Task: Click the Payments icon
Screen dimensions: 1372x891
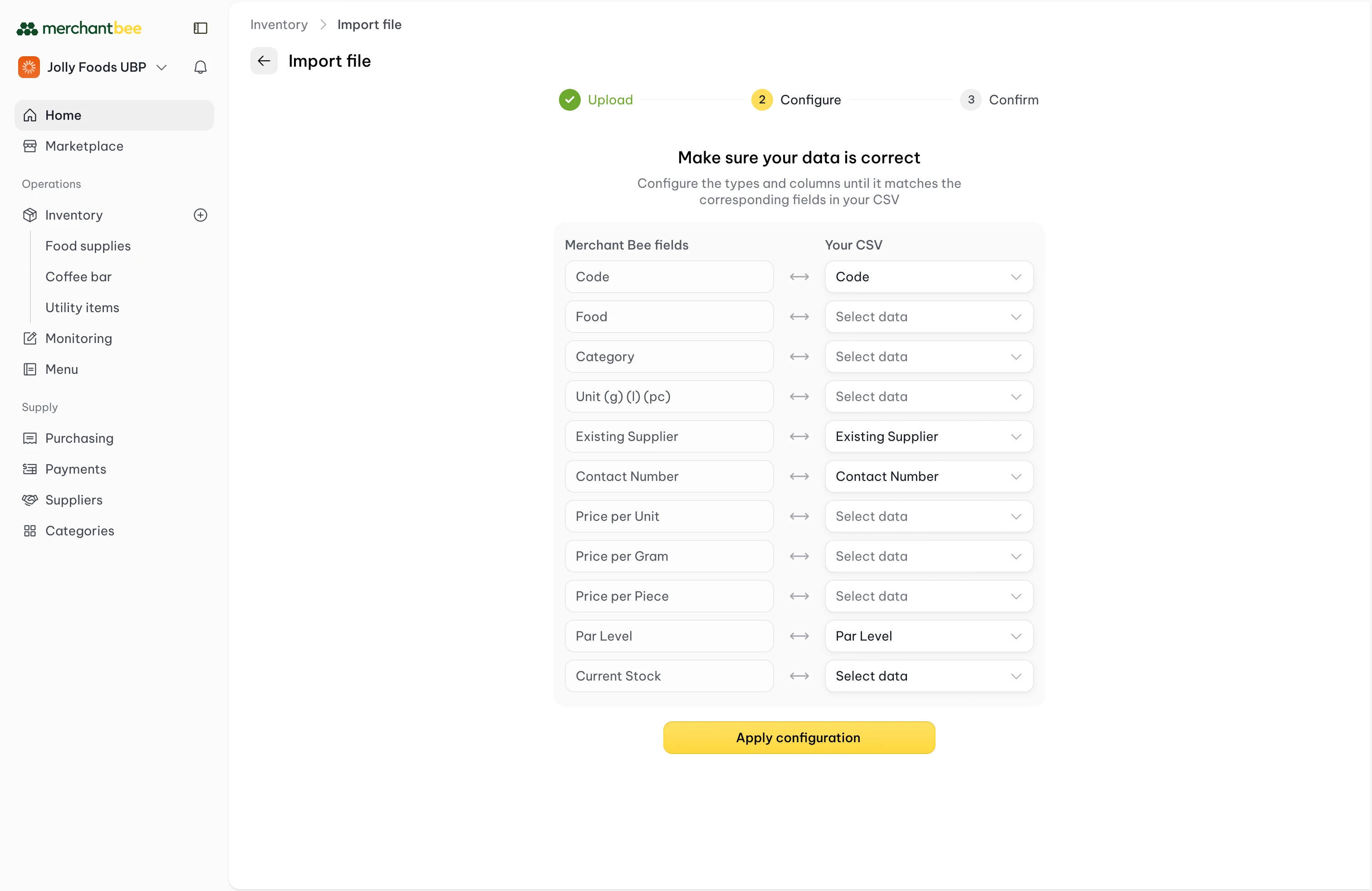Action: [29, 469]
